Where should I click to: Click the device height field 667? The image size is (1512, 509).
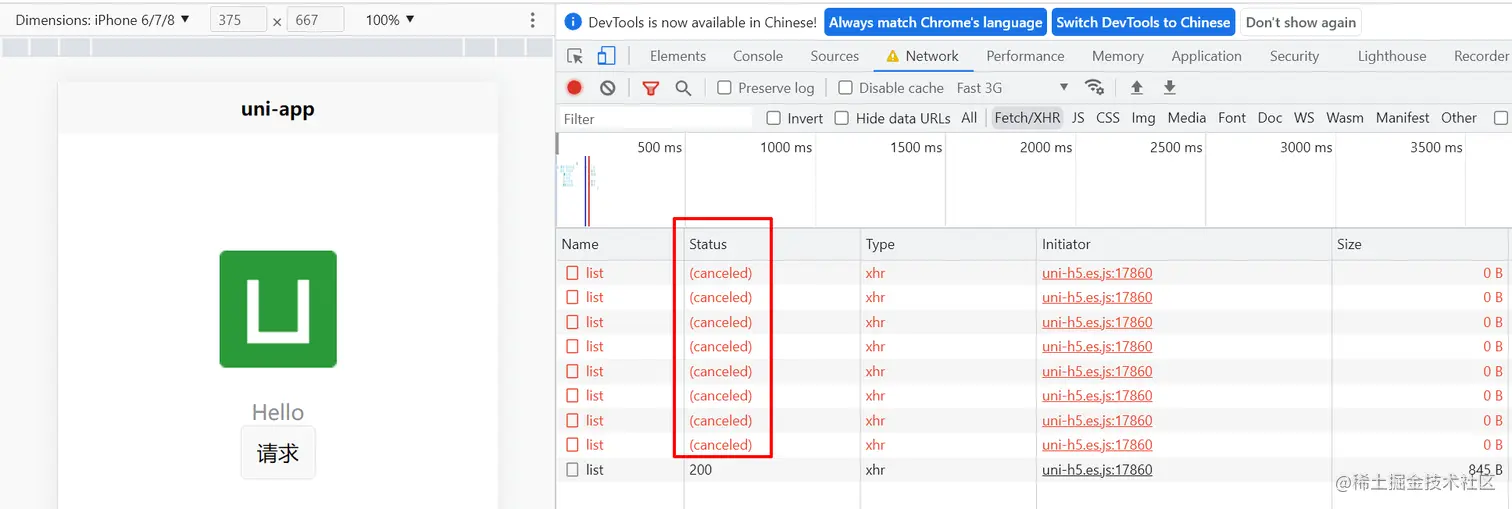pyautogui.click(x=315, y=20)
